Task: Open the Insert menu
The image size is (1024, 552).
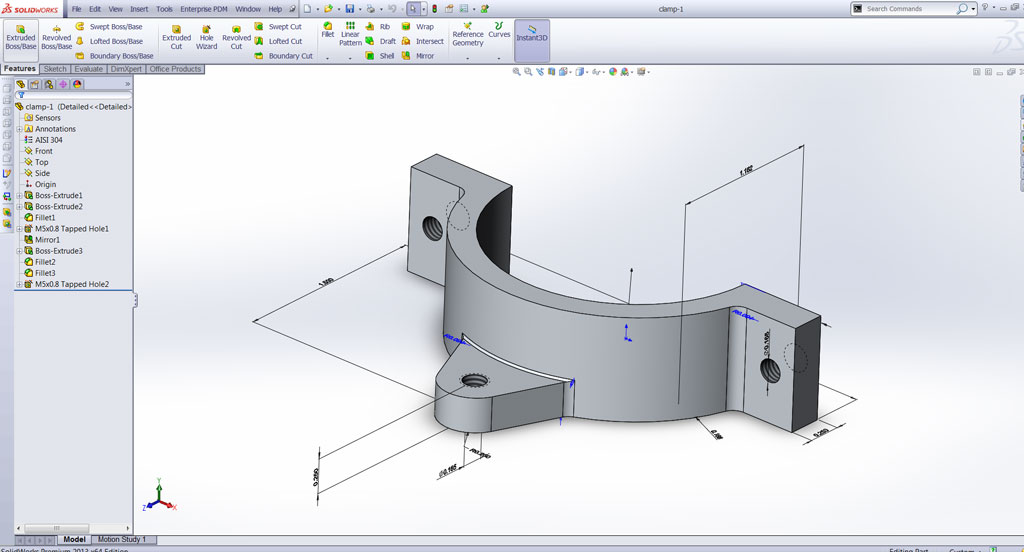Action: pyautogui.click(x=139, y=9)
